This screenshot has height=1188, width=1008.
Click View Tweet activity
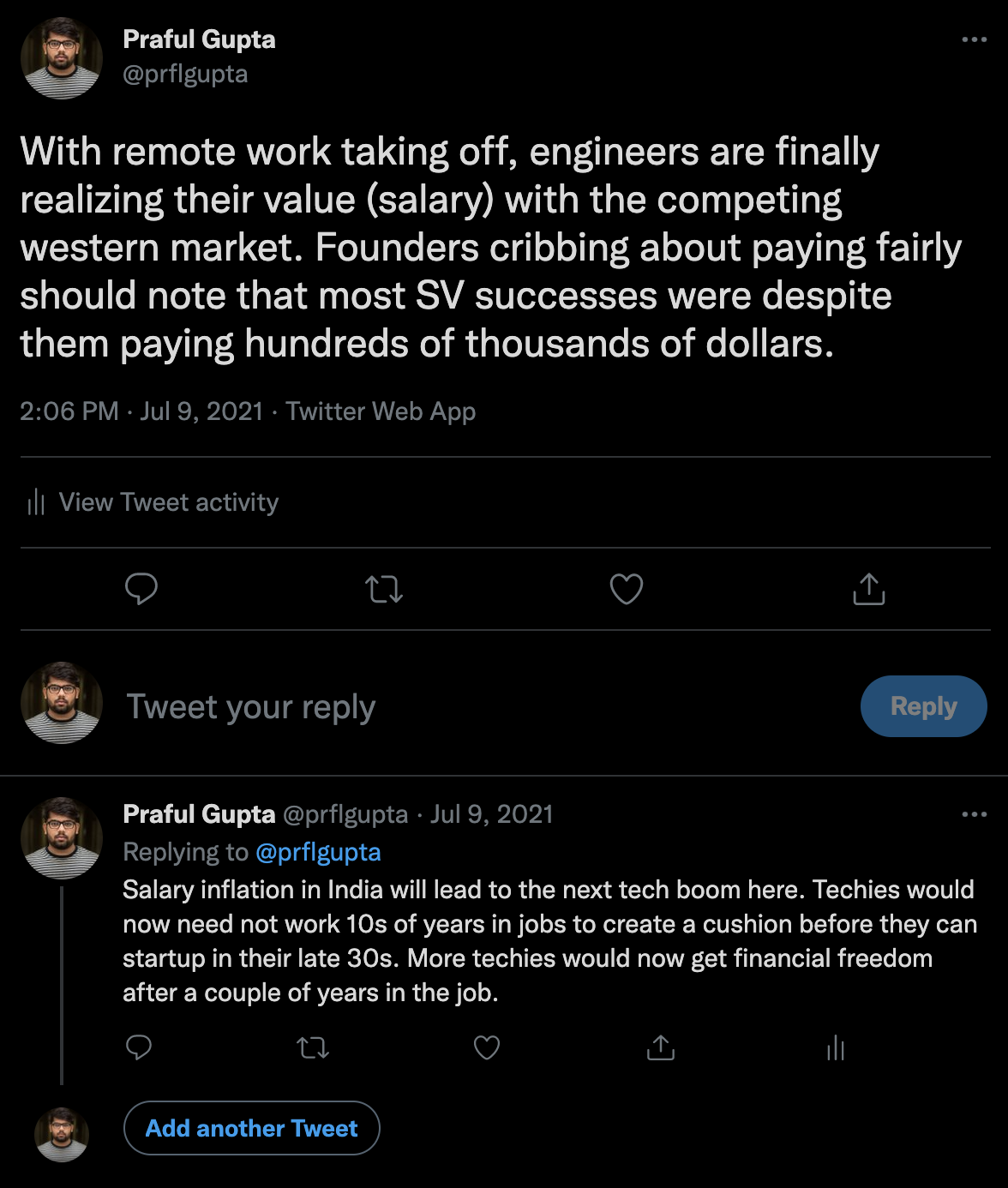tap(169, 502)
